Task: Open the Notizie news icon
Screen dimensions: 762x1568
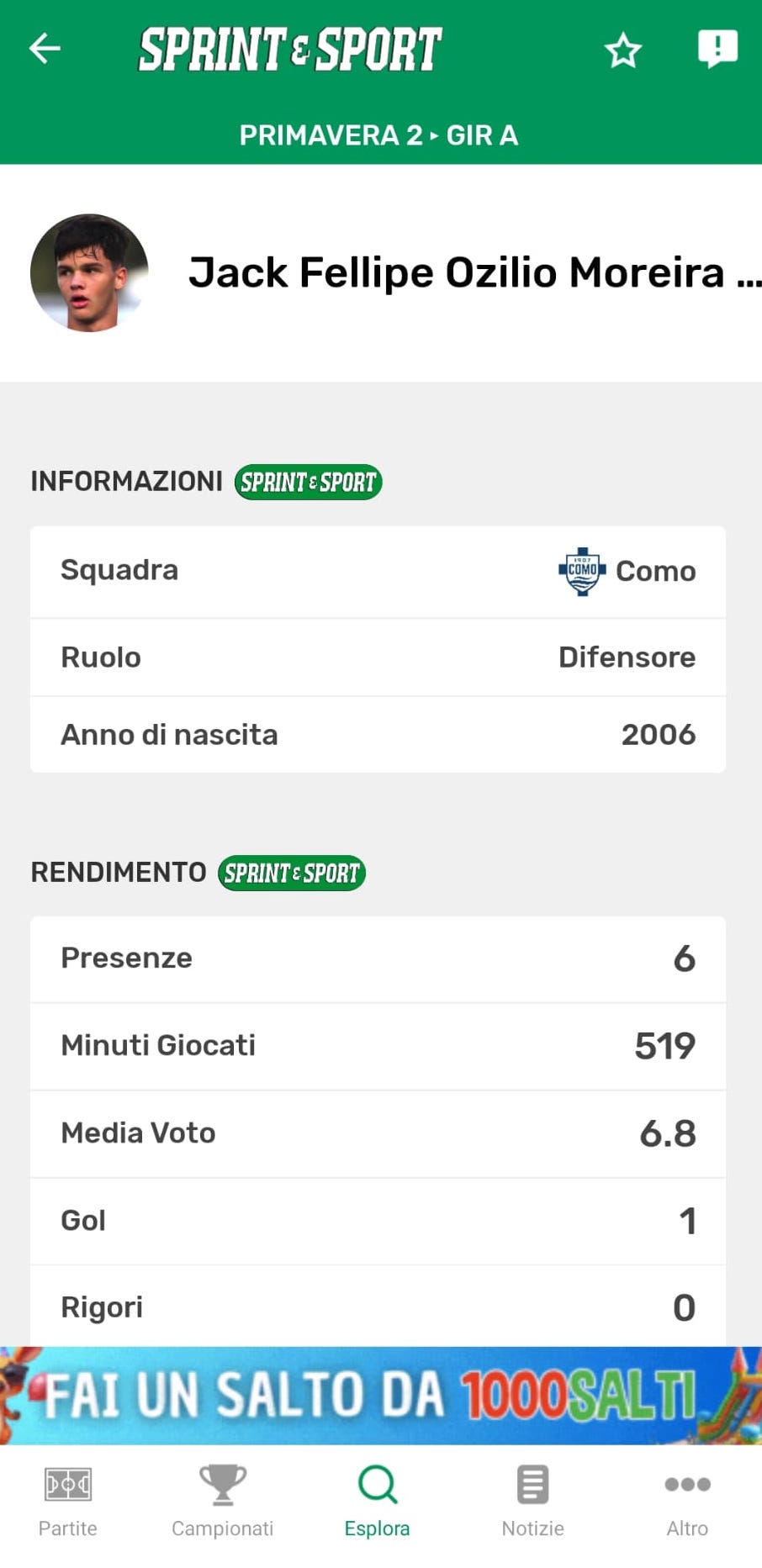Action: (x=532, y=1485)
